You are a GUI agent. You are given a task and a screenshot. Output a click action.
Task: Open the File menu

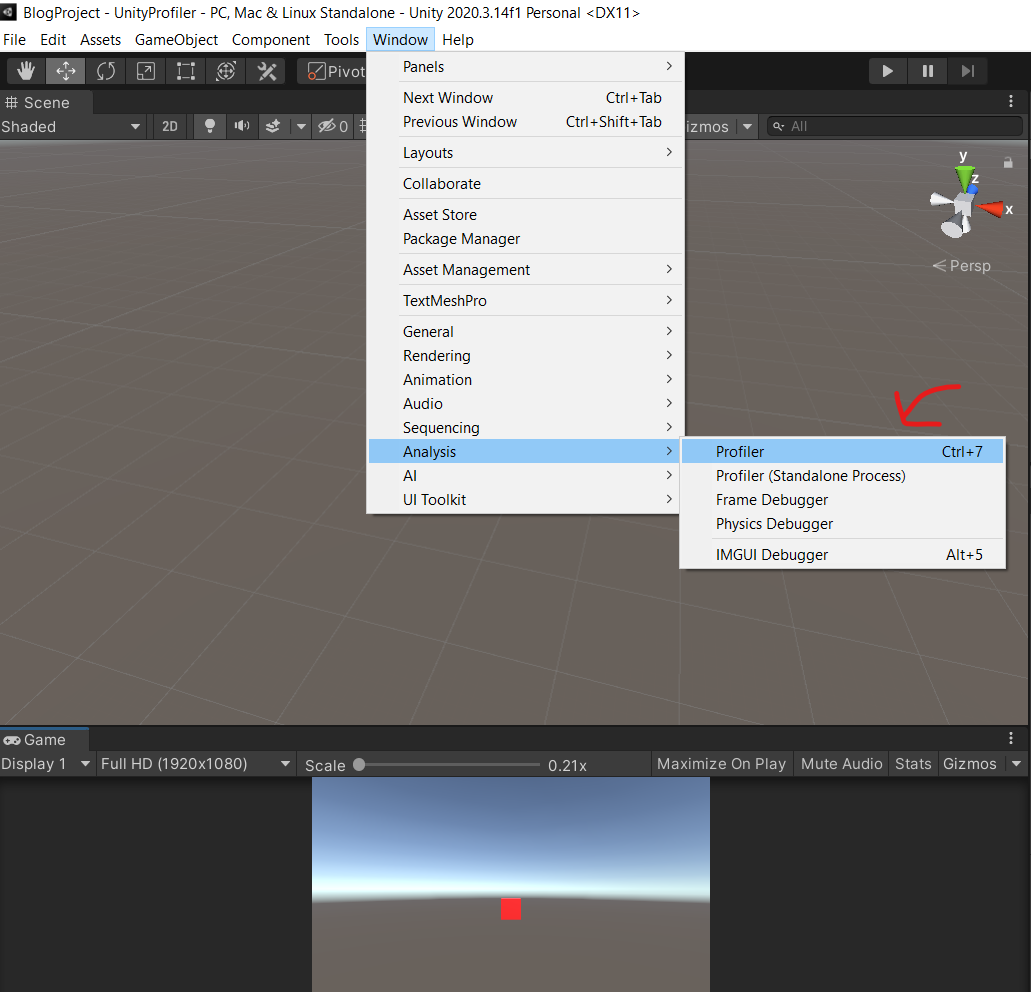tap(14, 39)
